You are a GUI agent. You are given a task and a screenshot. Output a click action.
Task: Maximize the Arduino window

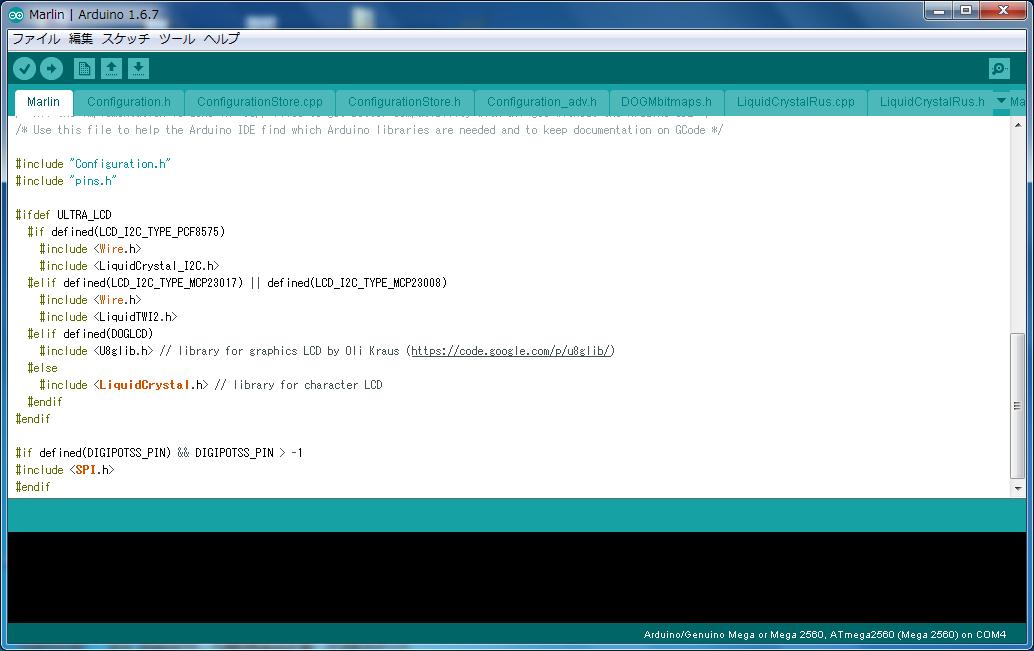966,11
